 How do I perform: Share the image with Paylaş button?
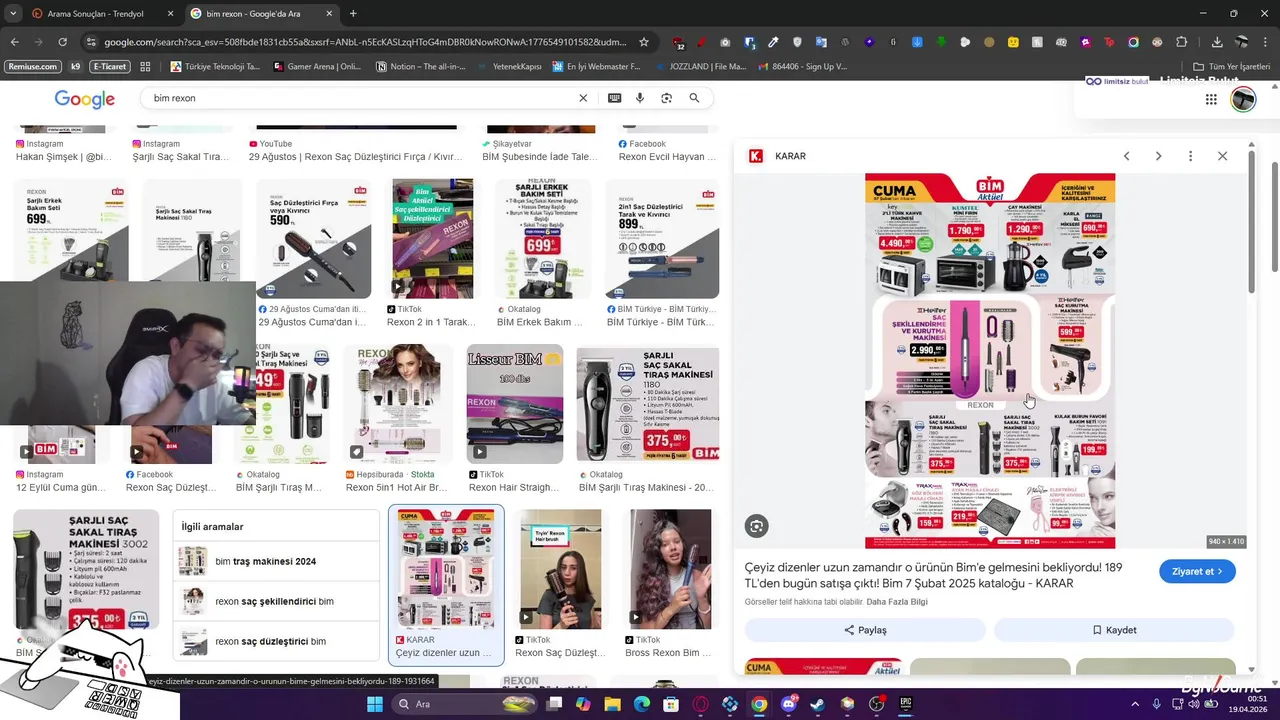pos(865,630)
